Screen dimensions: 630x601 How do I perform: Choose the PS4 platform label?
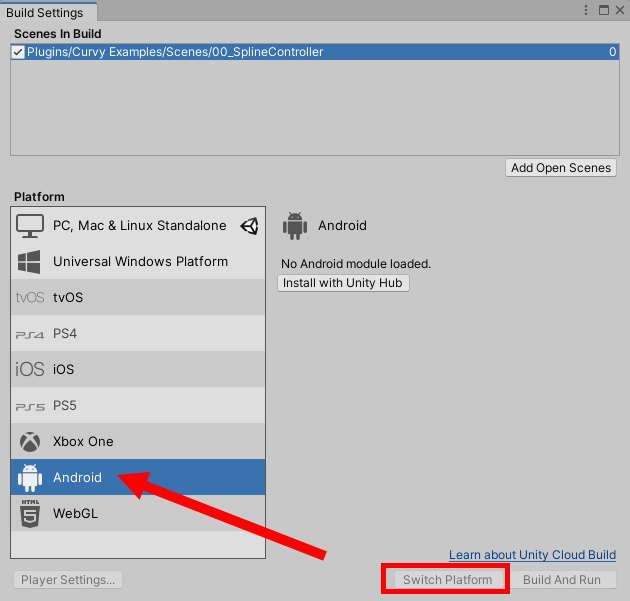coord(65,334)
